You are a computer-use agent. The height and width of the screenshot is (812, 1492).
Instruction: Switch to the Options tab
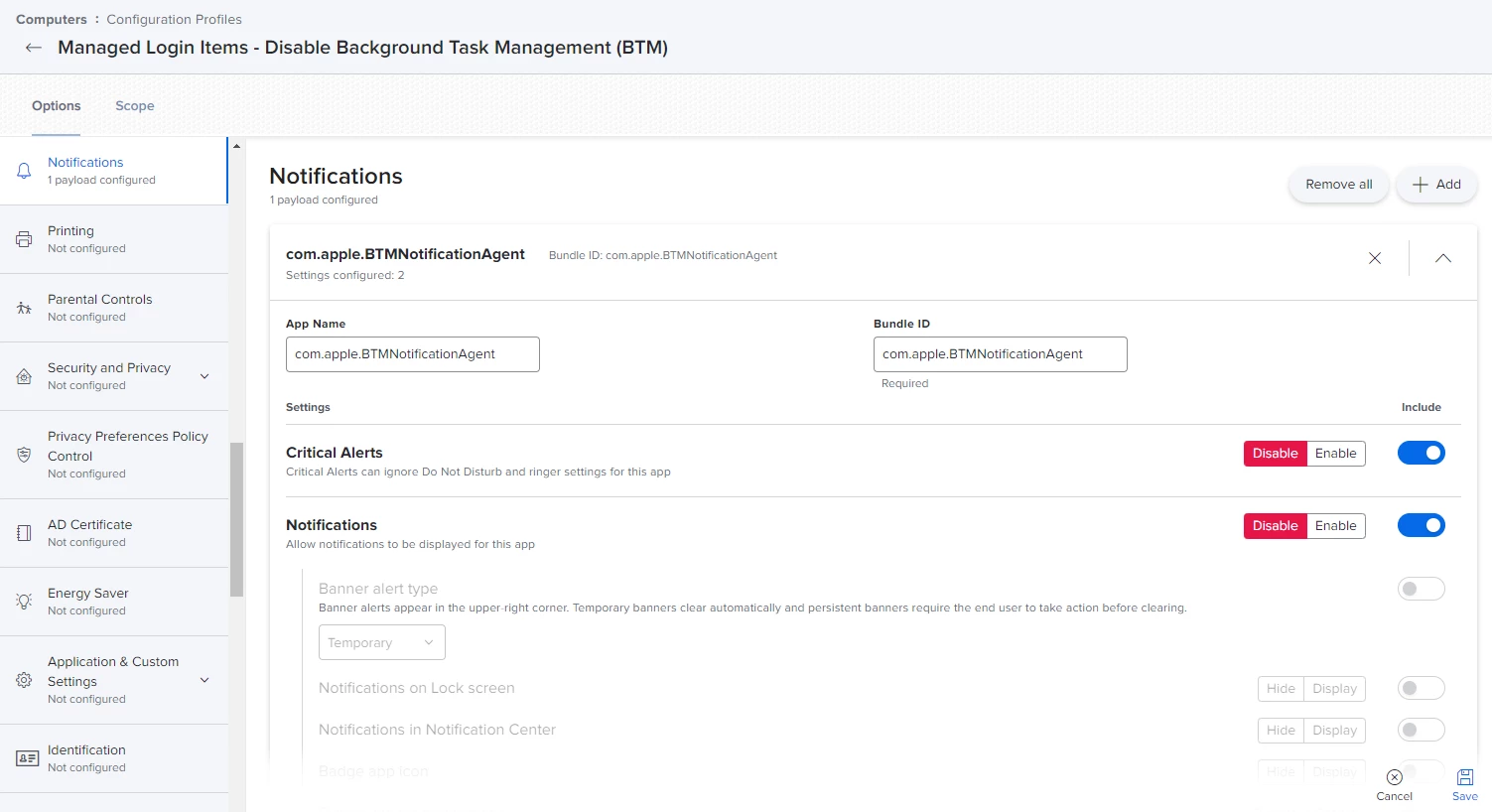57,106
